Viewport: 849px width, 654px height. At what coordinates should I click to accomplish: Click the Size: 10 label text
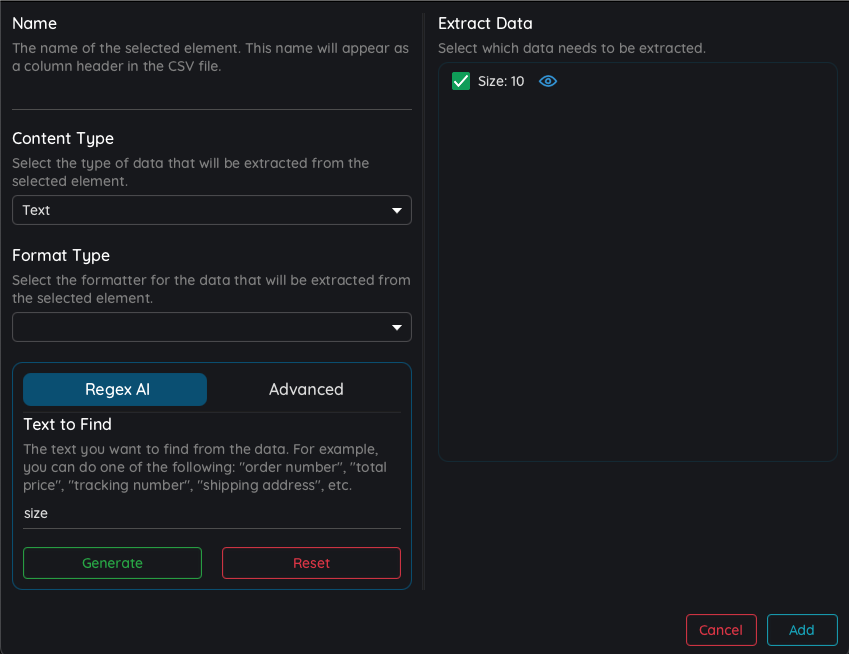click(501, 81)
